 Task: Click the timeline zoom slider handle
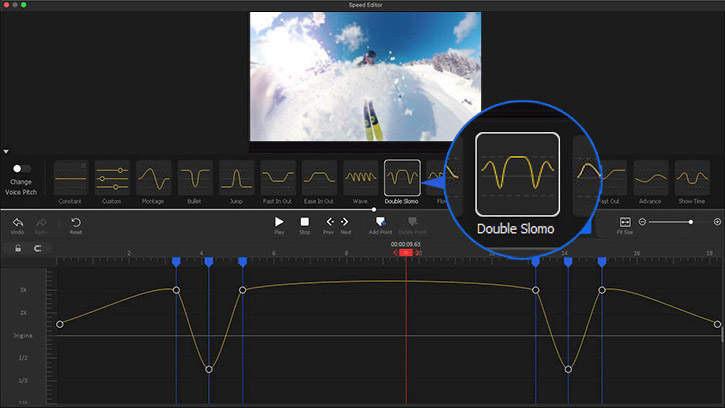tap(690, 222)
